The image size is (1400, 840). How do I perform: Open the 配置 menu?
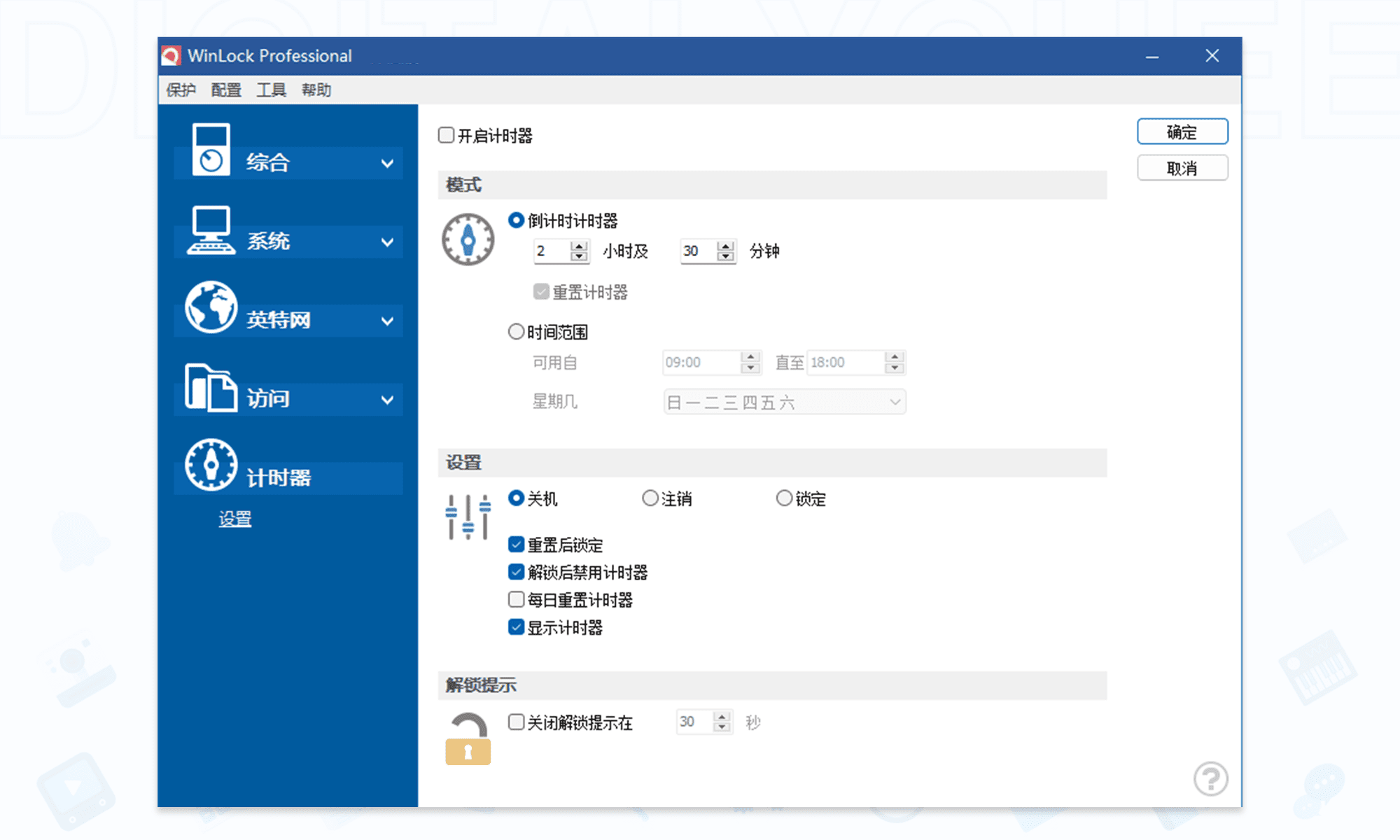(x=225, y=90)
